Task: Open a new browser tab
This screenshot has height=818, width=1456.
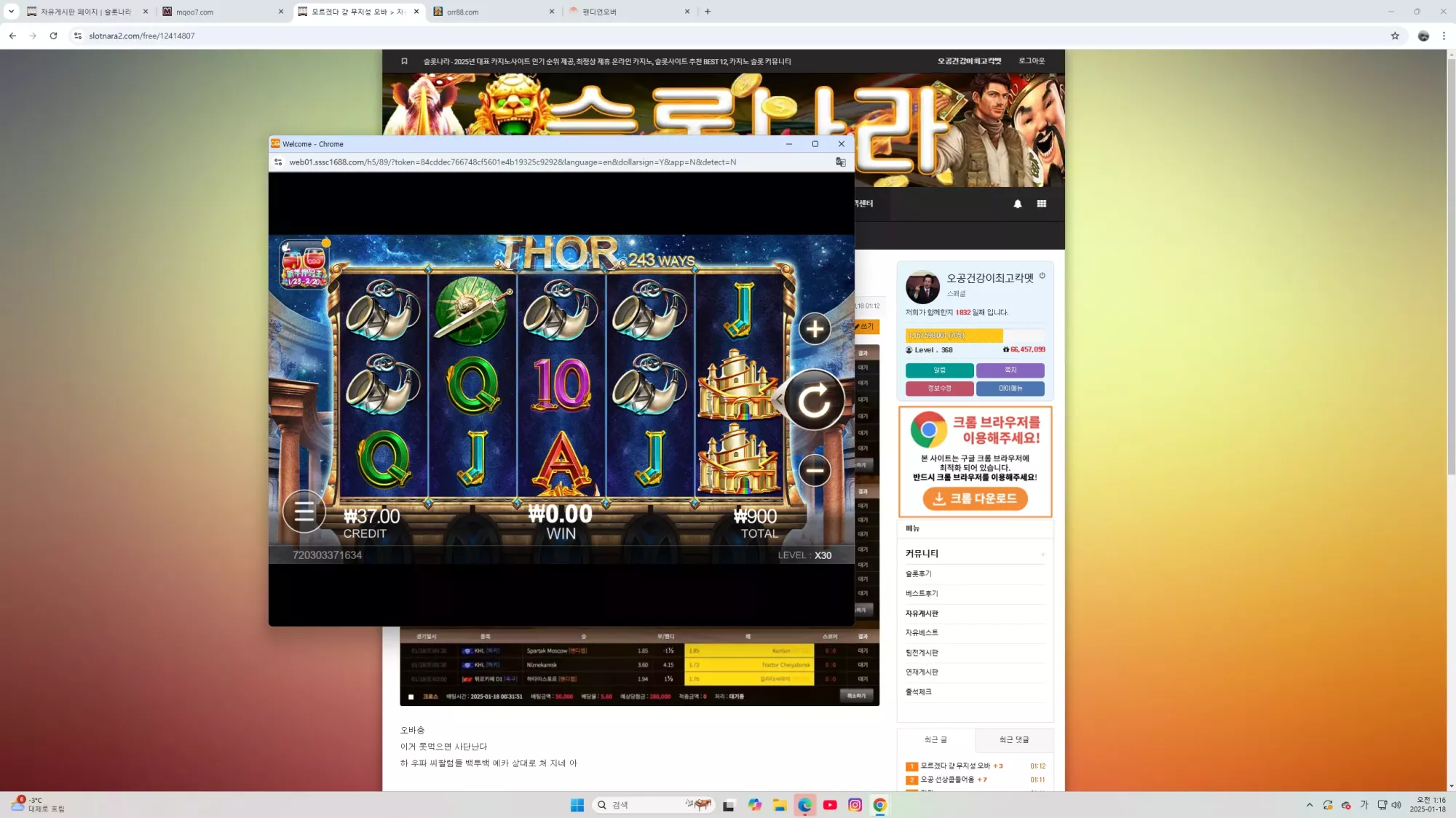Action: point(708,12)
